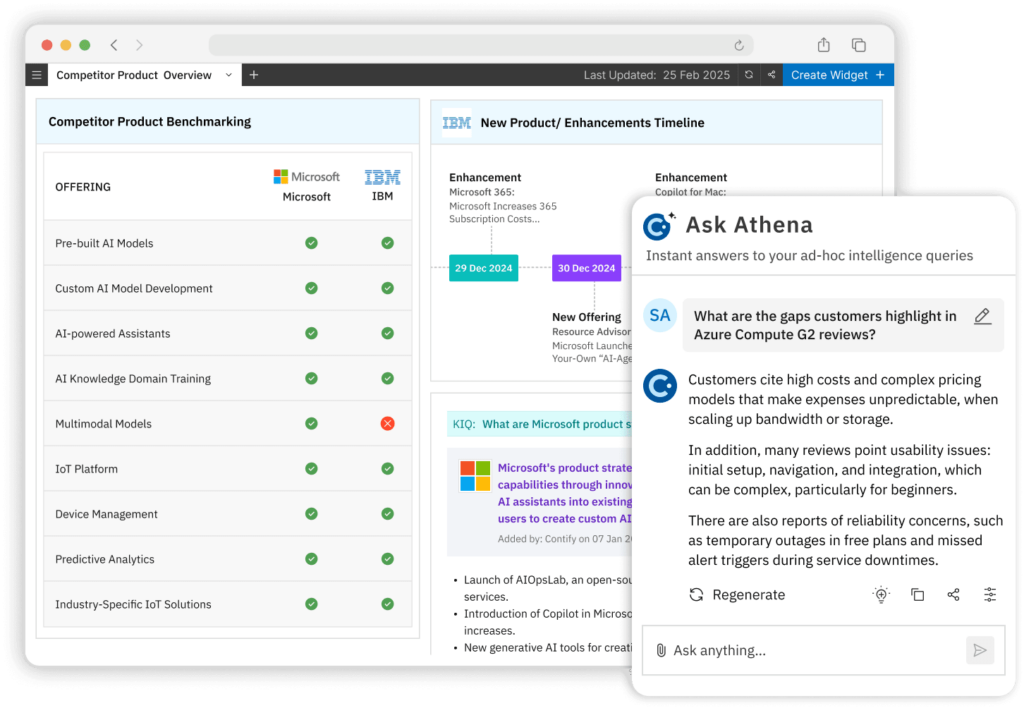Select the Competitor Product Overview tab
The image size is (1024, 708).
tap(135, 74)
